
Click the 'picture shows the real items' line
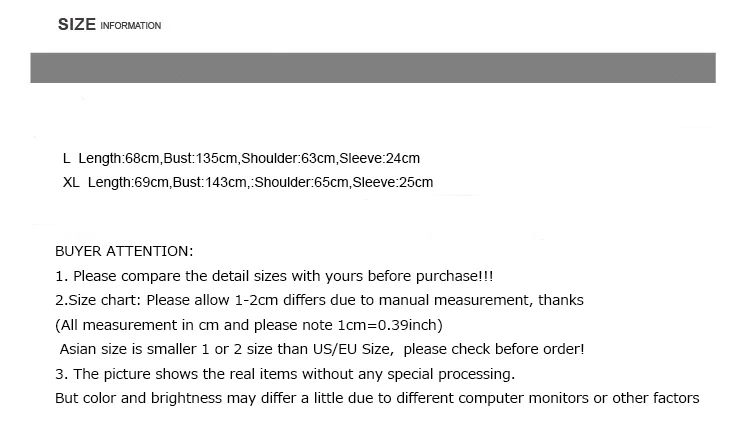coord(285,374)
